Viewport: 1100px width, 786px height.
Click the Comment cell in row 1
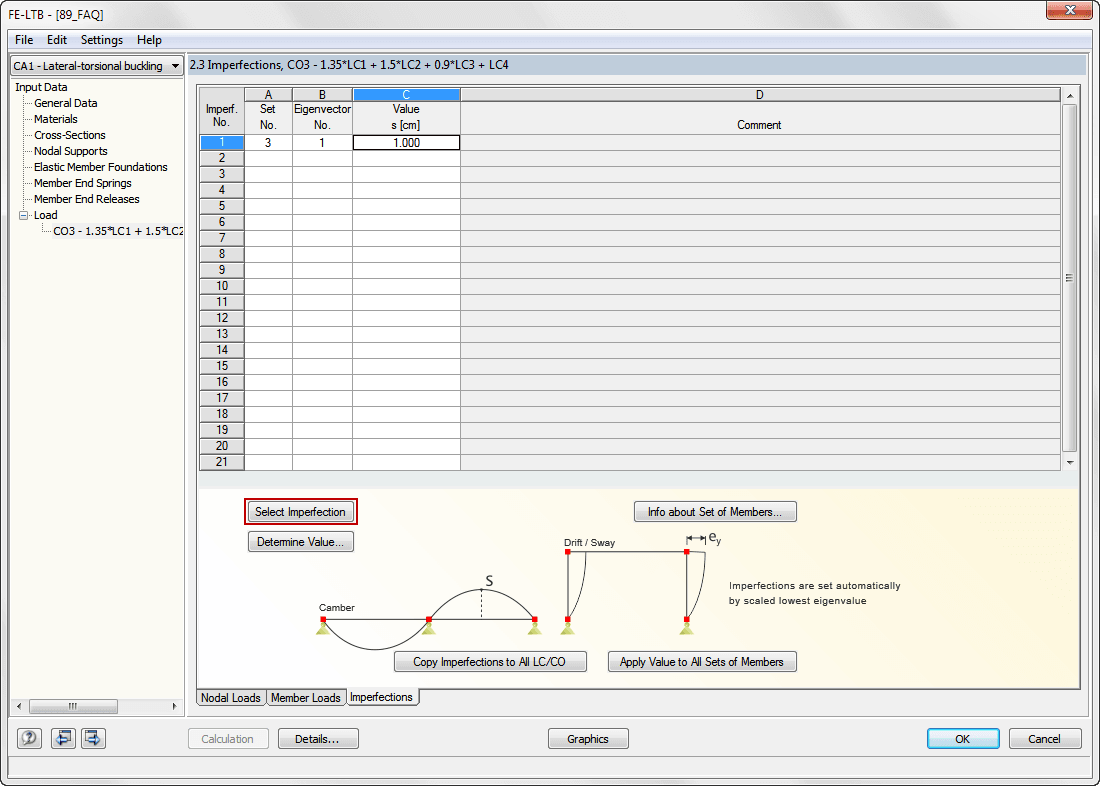click(x=760, y=142)
